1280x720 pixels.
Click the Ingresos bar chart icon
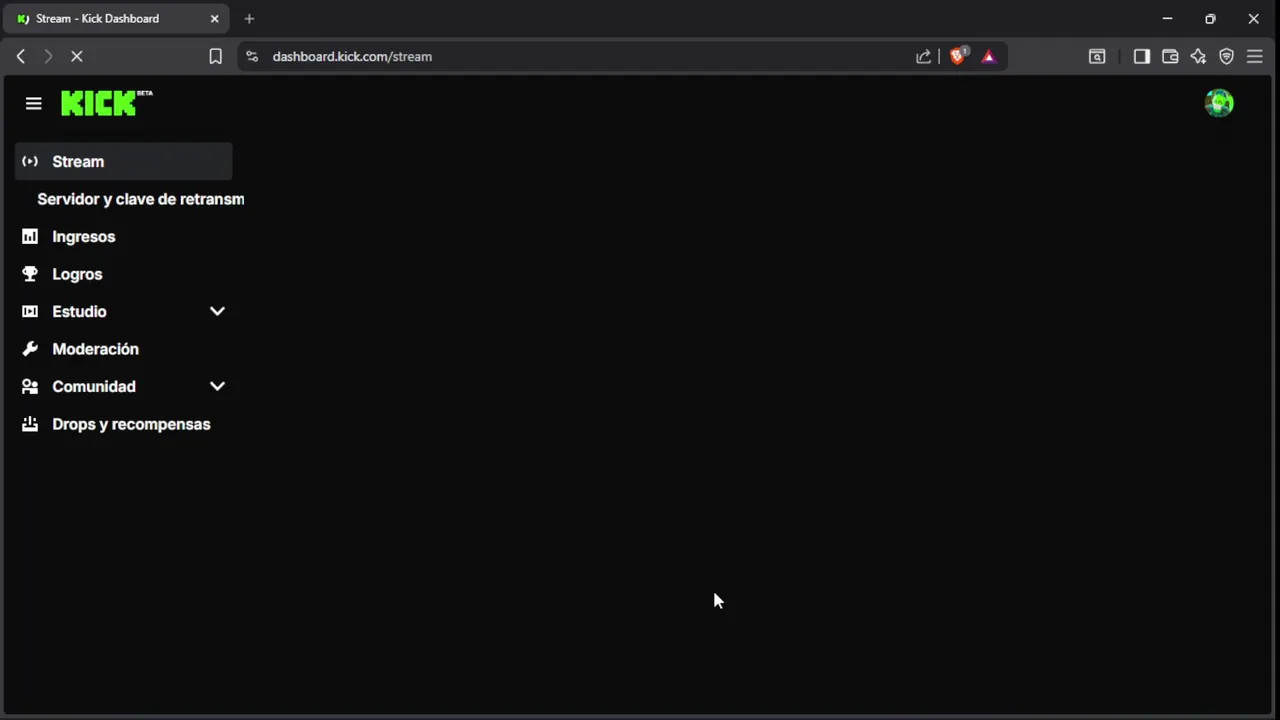pyautogui.click(x=30, y=236)
